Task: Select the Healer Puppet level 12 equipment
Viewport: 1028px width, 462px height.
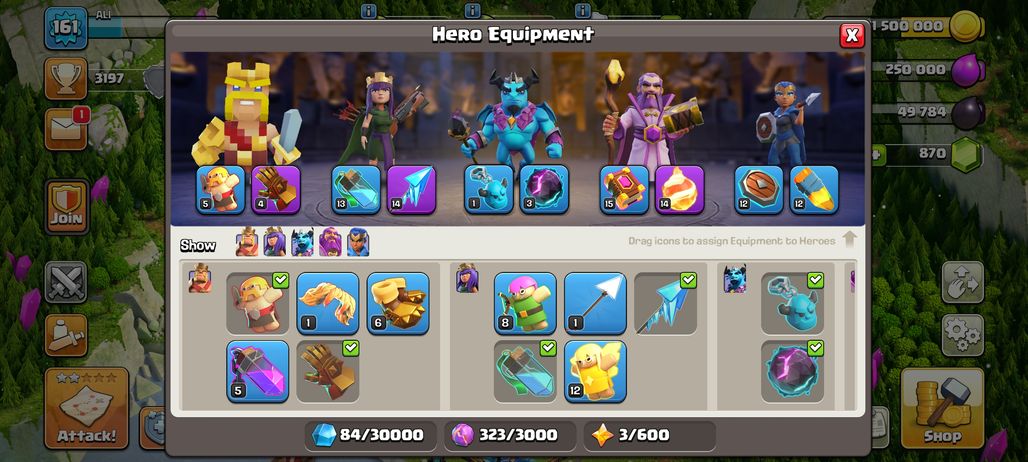Action: pyautogui.click(x=595, y=371)
